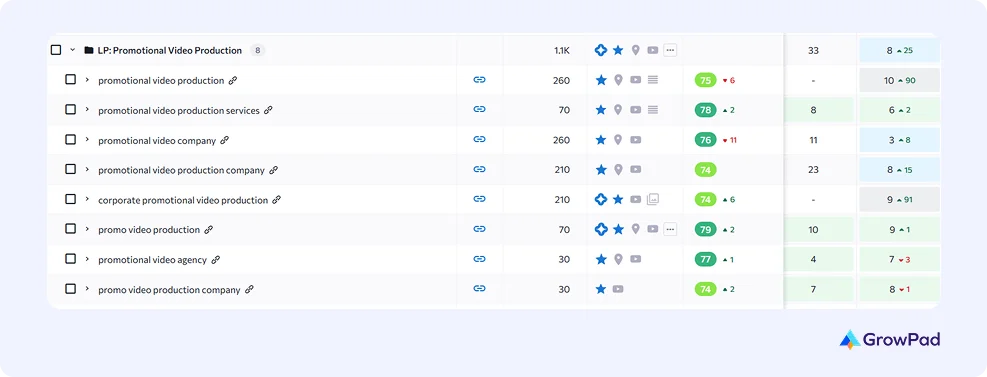Click the small chain icon after 'promotional video production services'
The height and width of the screenshot is (377, 987).
coord(268,110)
